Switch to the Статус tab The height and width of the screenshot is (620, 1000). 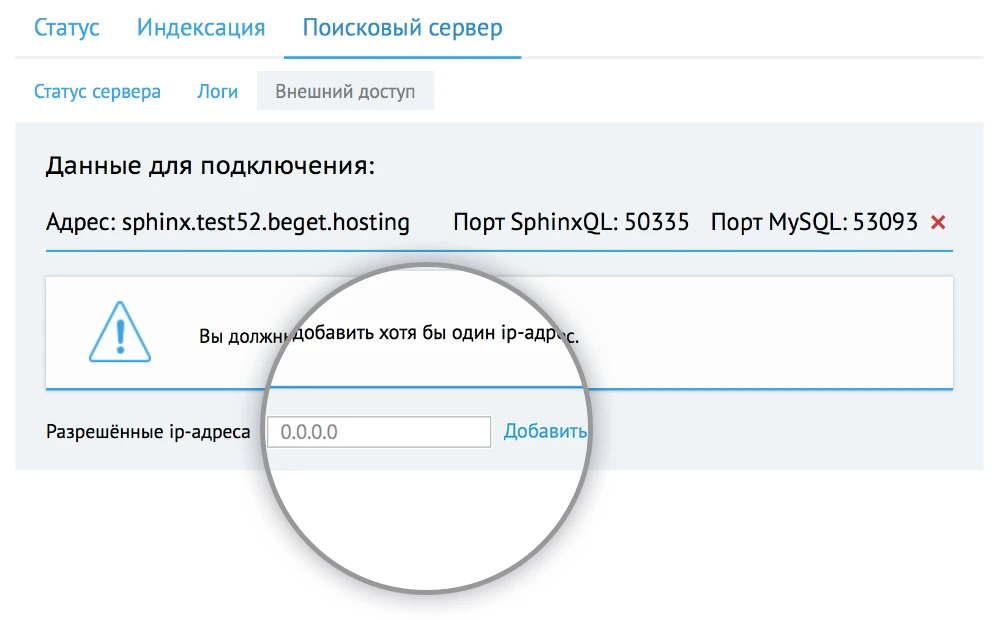(66, 28)
